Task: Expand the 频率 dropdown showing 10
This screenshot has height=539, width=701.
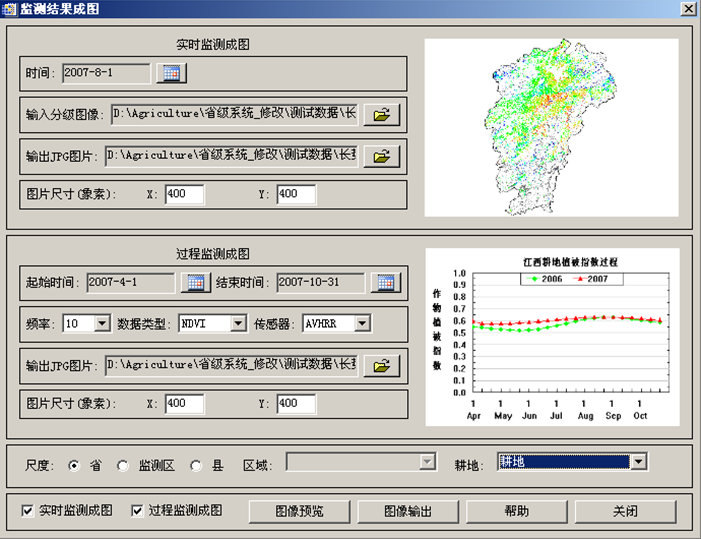Action: [102, 323]
